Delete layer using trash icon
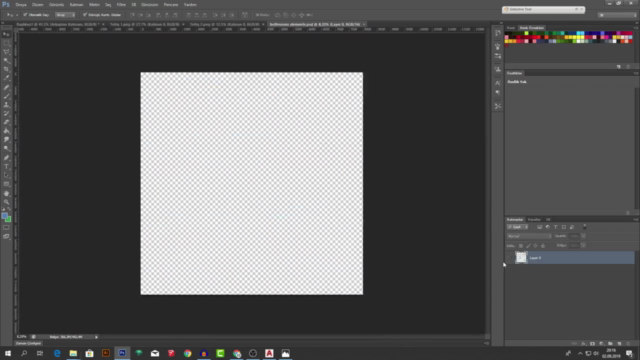This screenshot has height=360, width=640. [x=628, y=344]
